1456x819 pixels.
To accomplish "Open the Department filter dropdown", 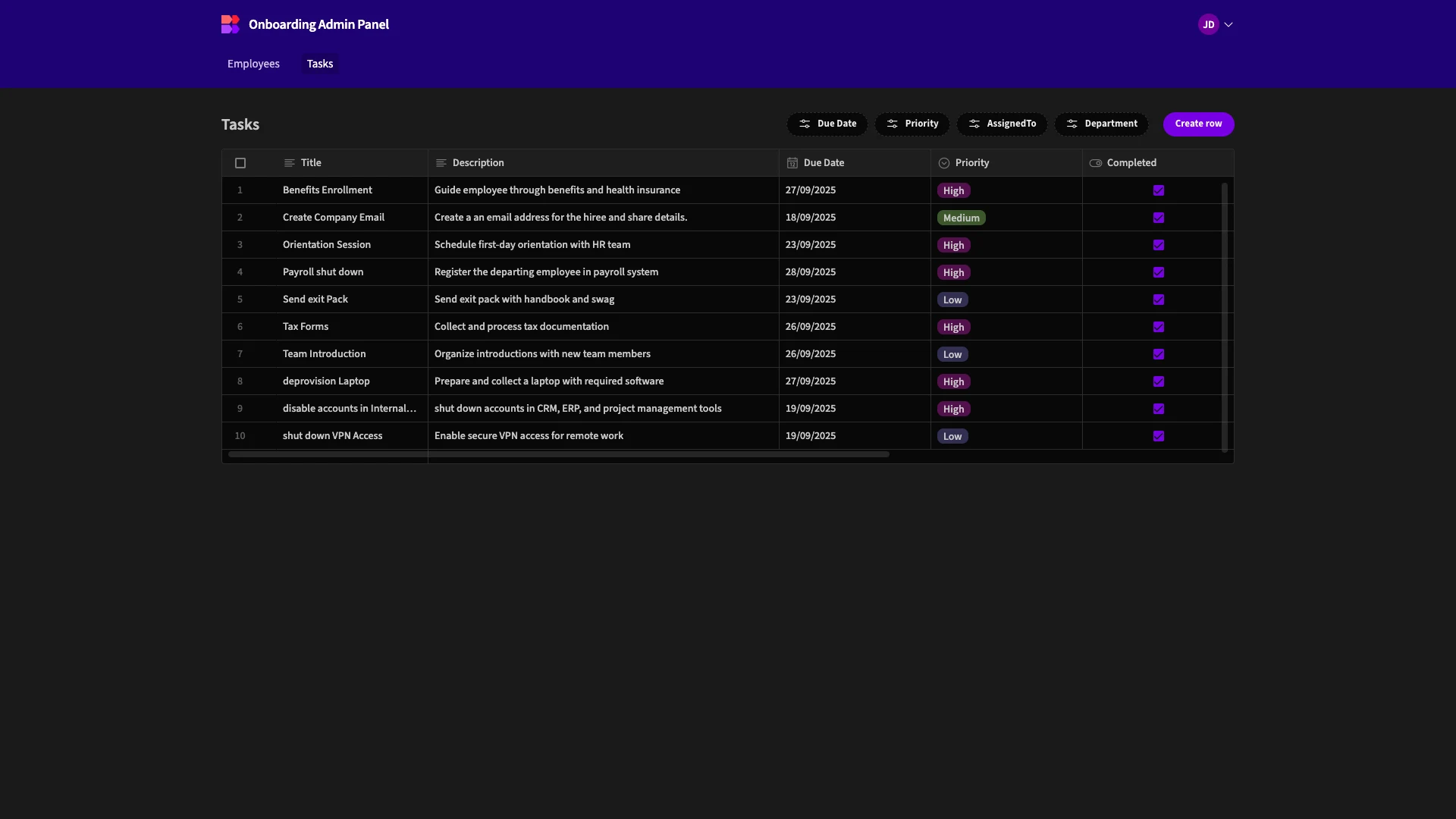I will pyautogui.click(x=1101, y=124).
